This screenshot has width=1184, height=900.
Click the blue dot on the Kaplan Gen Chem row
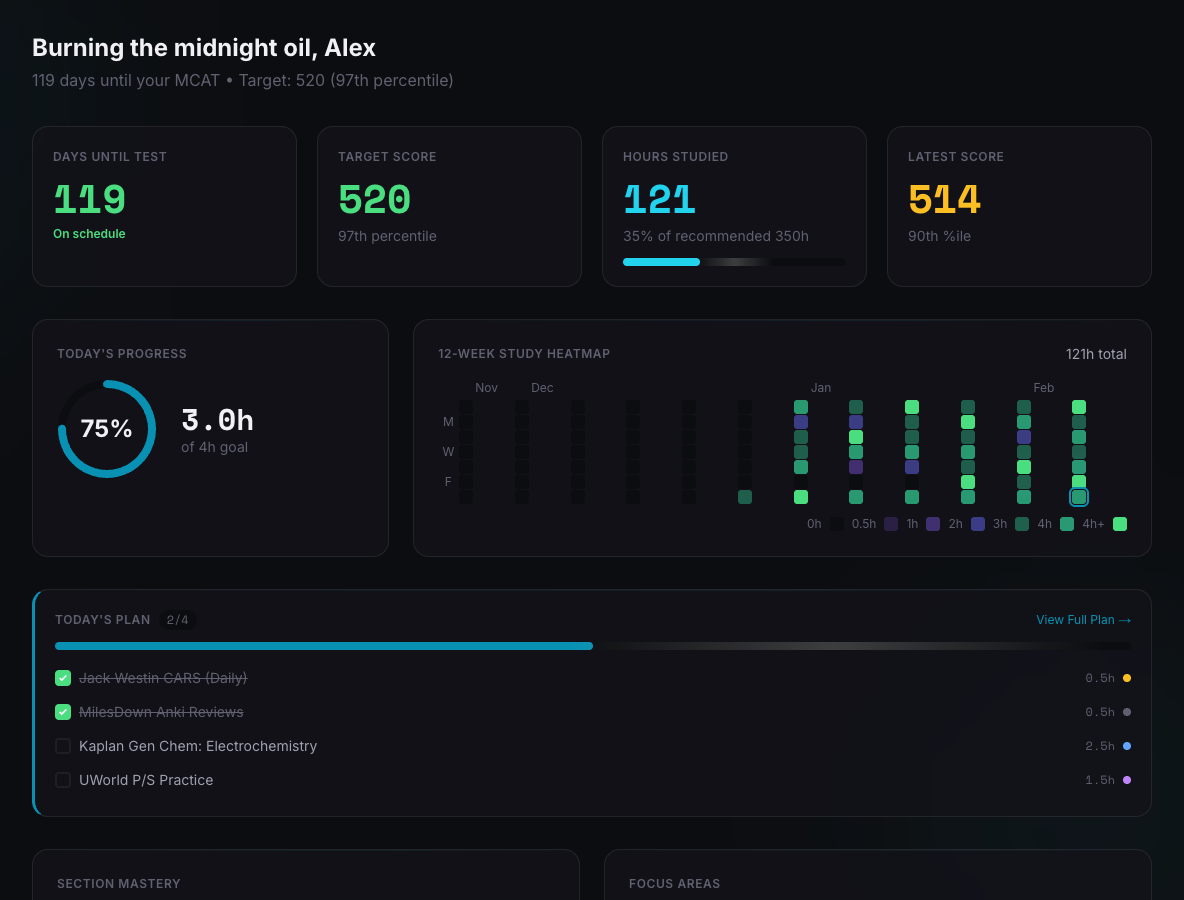[x=1127, y=746]
